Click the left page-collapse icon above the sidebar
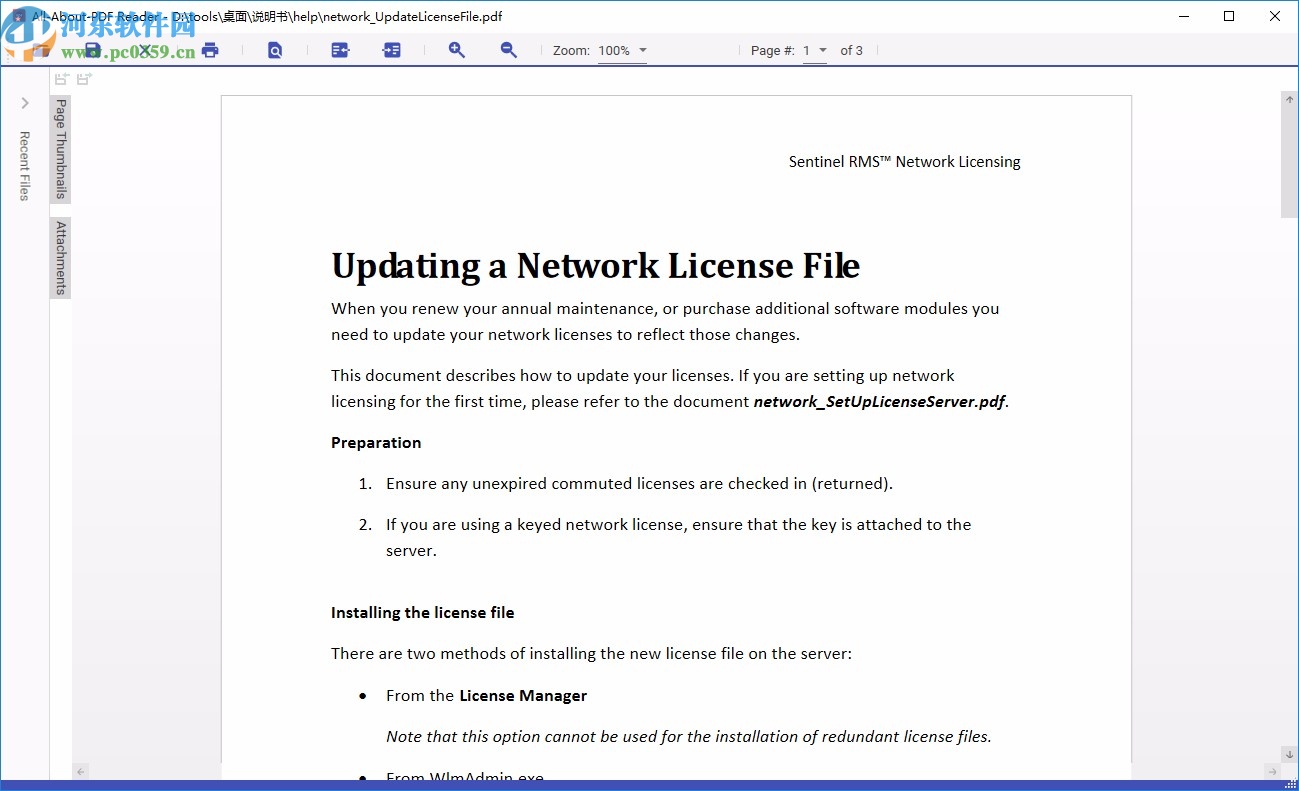This screenshot has width=1299, height=791. tap(61, 78)
